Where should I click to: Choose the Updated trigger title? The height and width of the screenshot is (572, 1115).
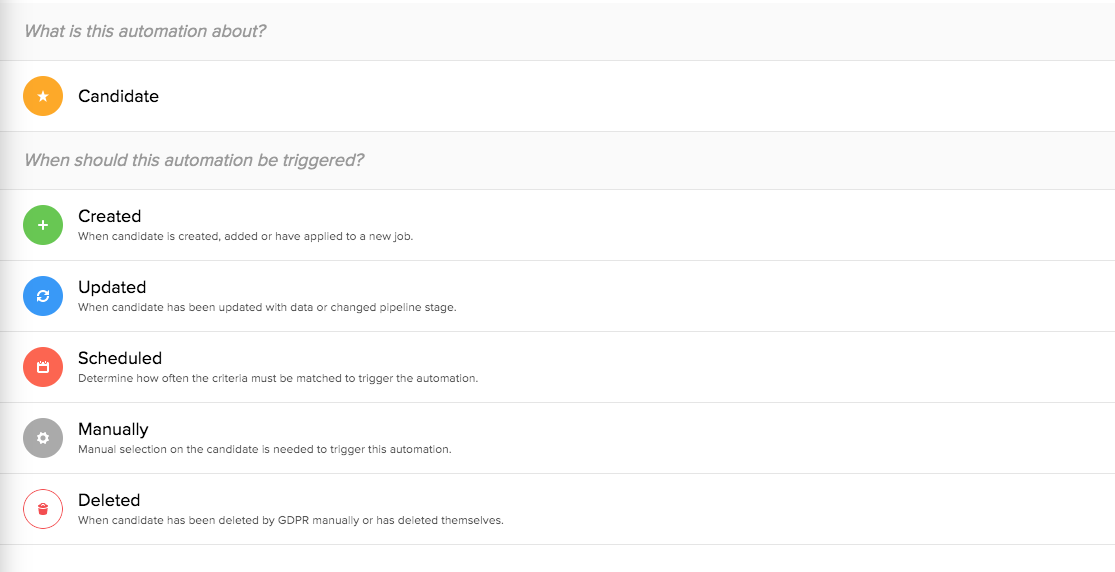112,287
